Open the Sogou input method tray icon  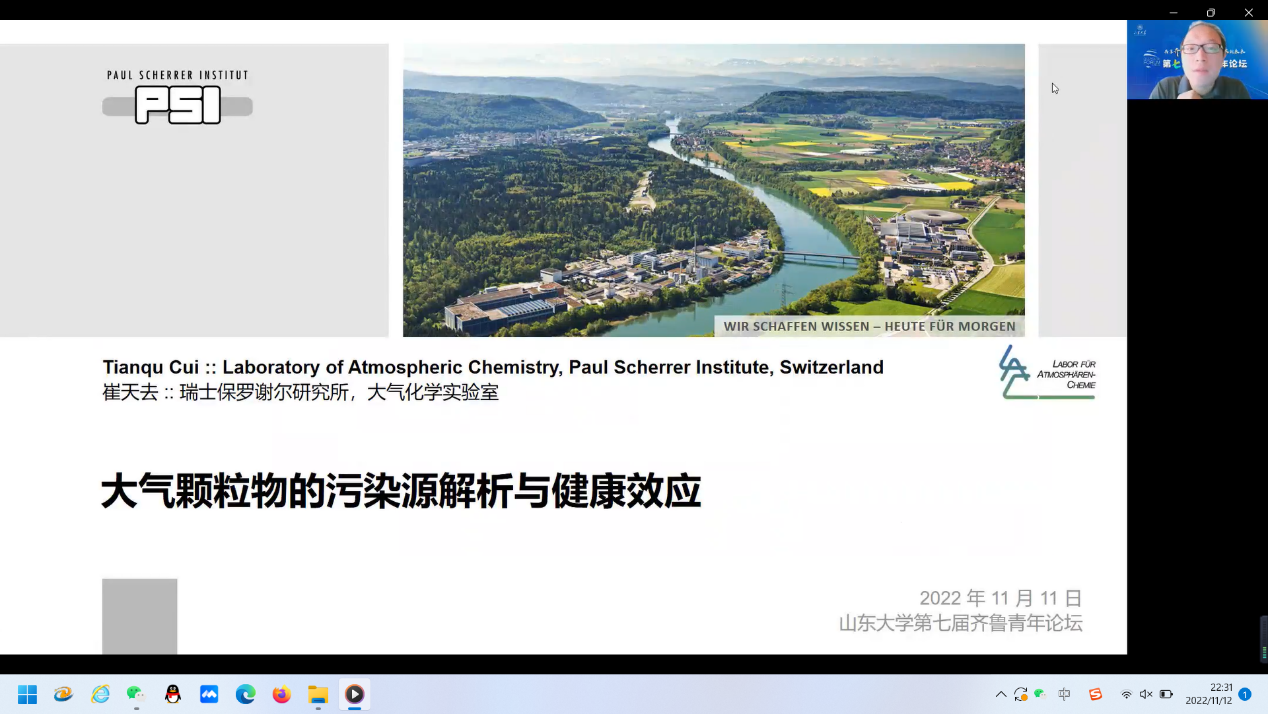[1095, 694]
